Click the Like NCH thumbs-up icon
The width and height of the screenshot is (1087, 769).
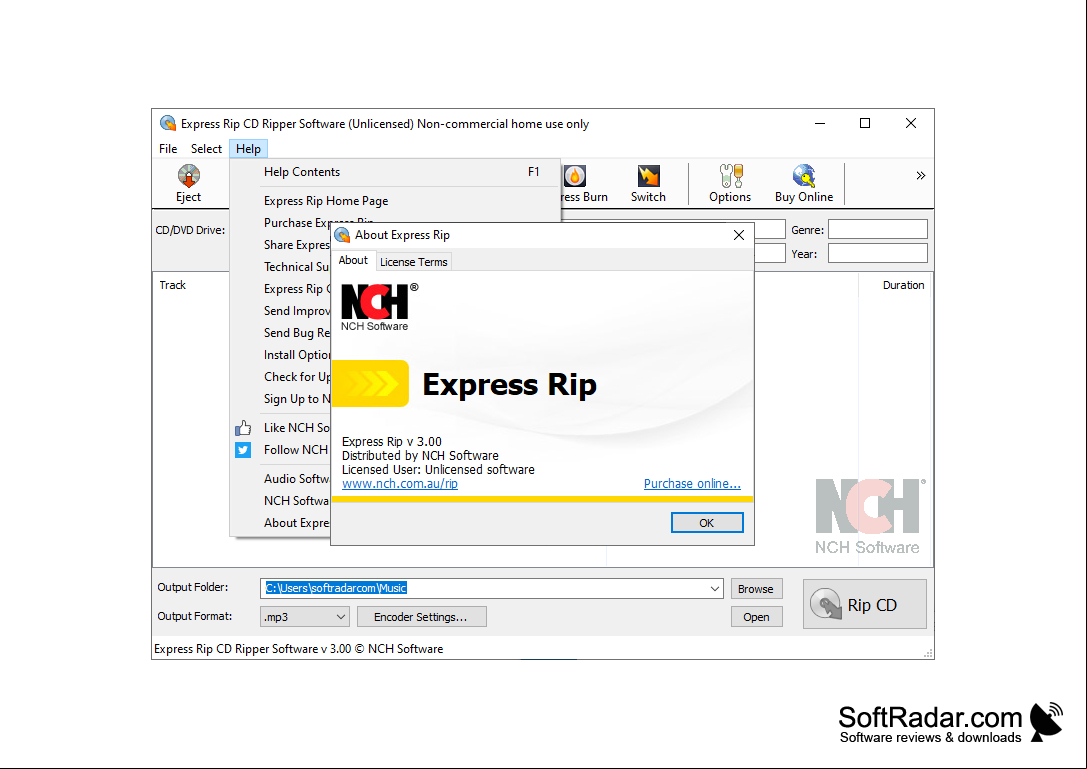coord(243,428)
